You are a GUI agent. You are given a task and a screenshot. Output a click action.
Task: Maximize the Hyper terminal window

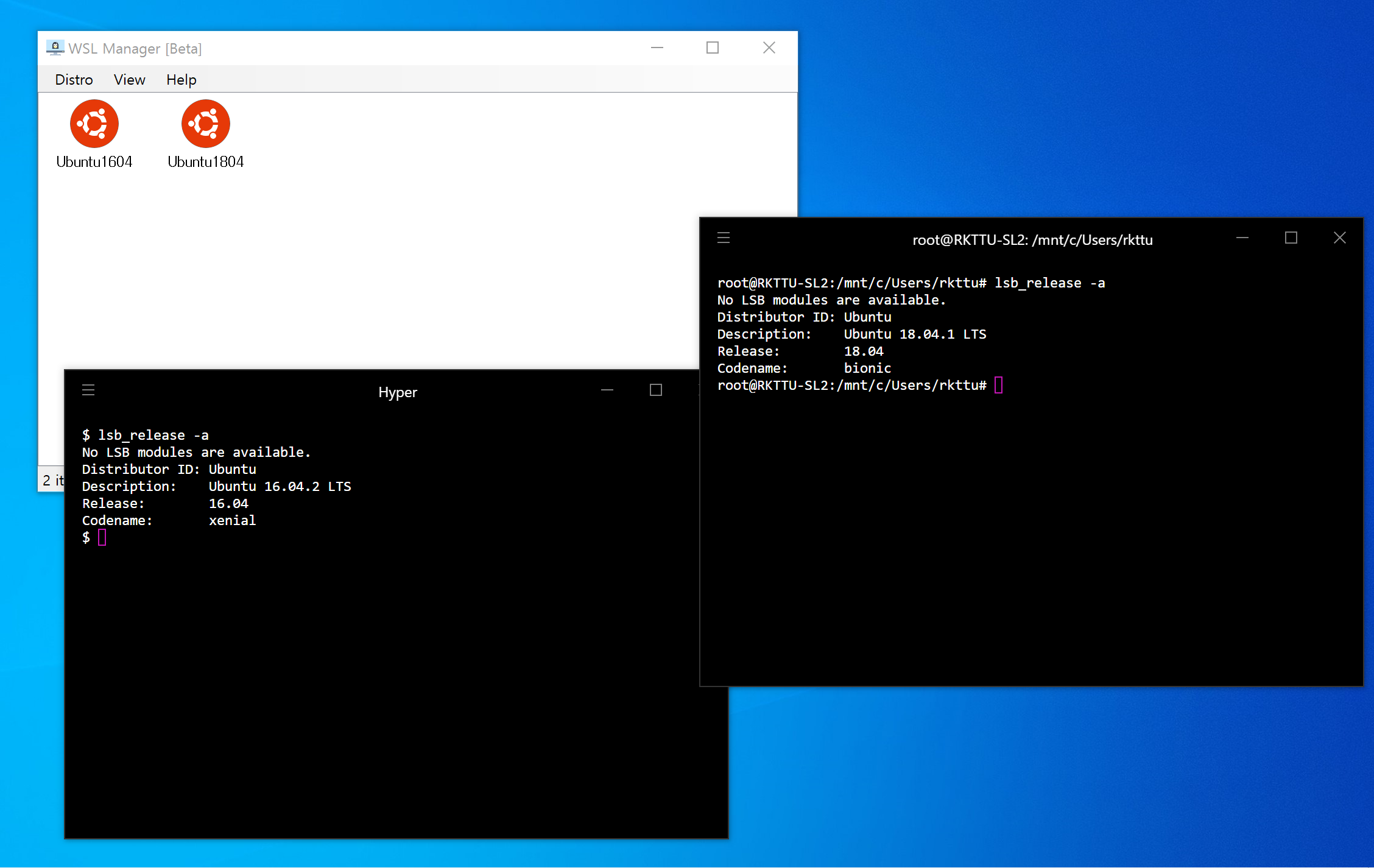pyautogui.click(x=655, y=390)
